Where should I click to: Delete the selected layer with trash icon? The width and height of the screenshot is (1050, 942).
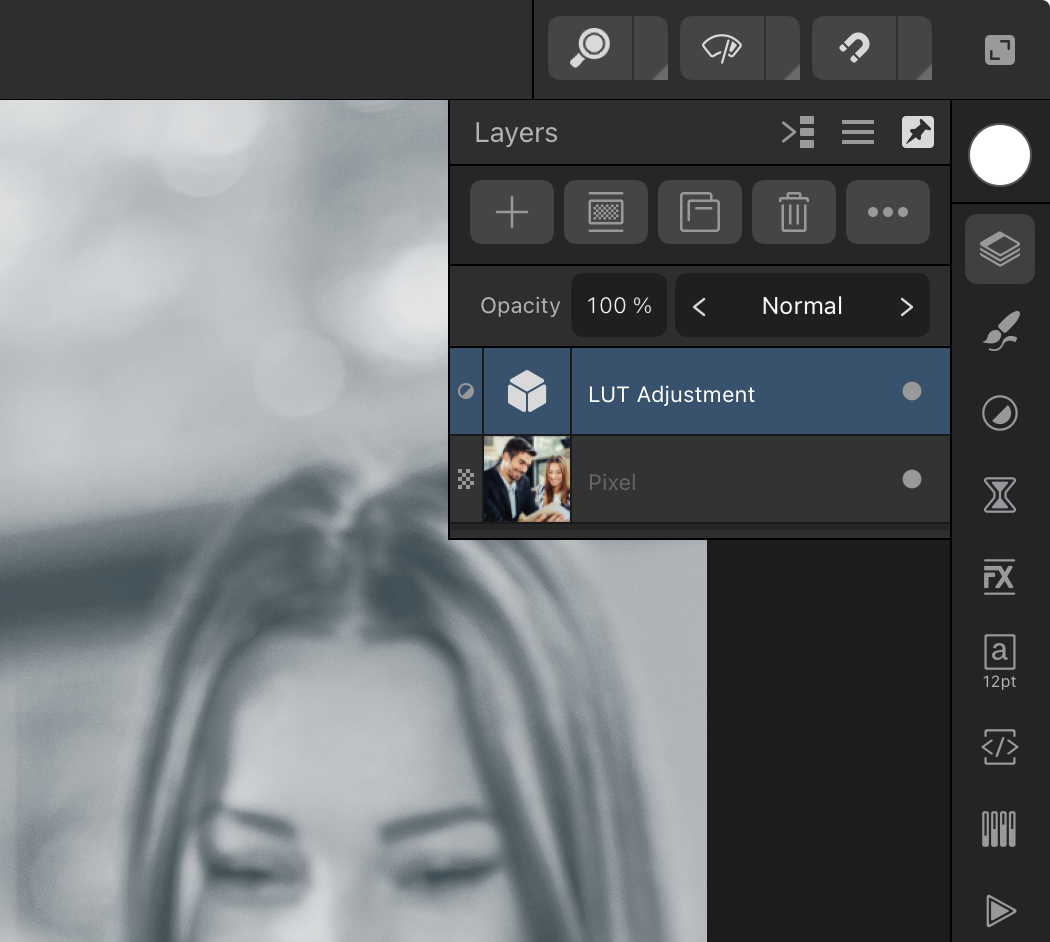click(x=794, y=212)
